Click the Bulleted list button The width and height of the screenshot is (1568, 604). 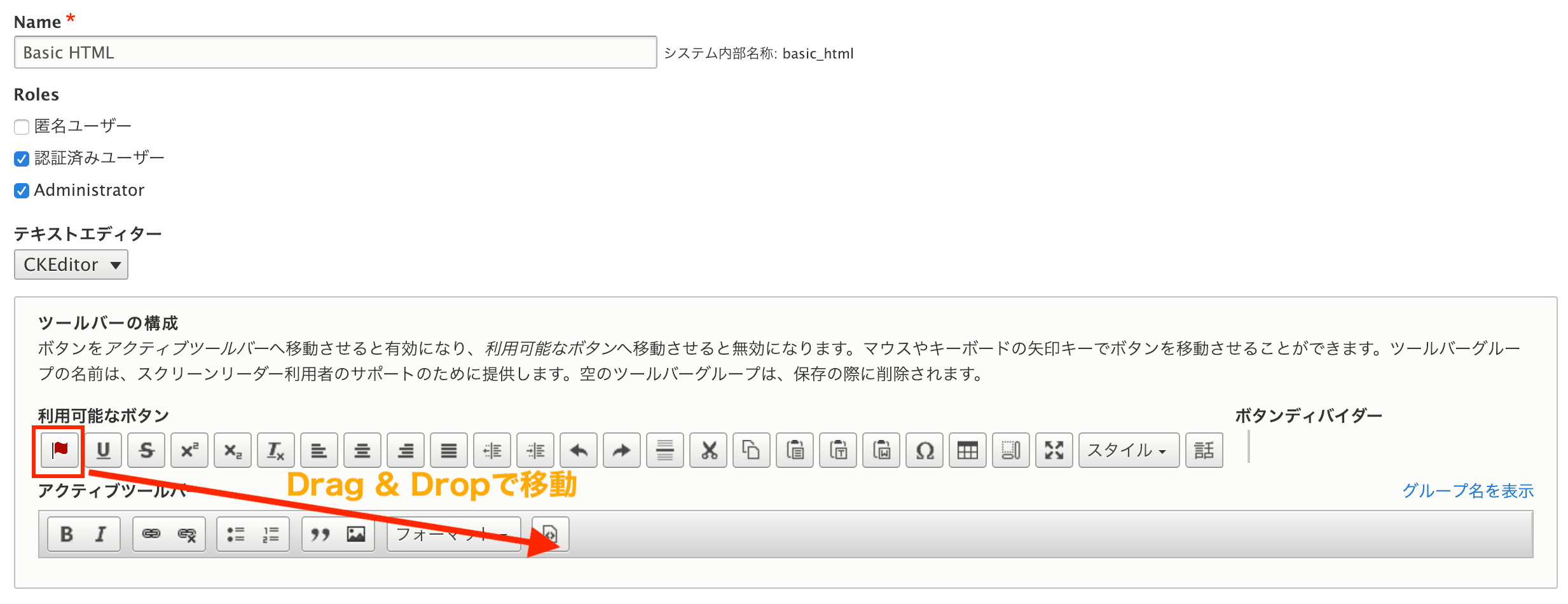[236, 535]
